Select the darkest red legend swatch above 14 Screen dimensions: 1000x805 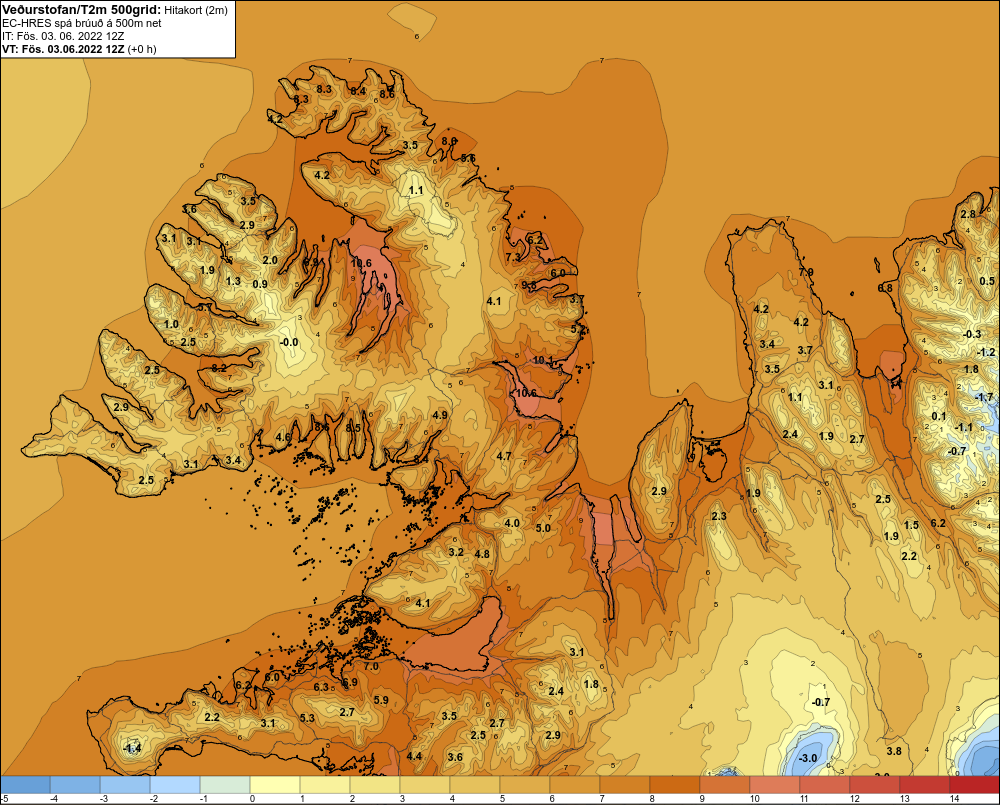(x=974, y=785)
